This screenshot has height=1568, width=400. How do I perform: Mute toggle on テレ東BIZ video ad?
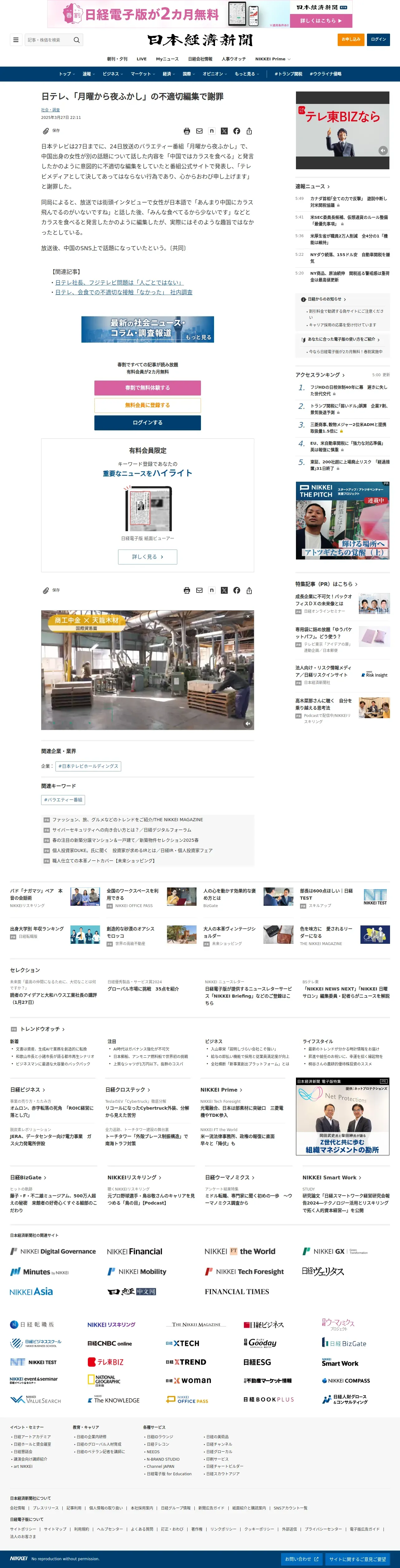(383, 150)
